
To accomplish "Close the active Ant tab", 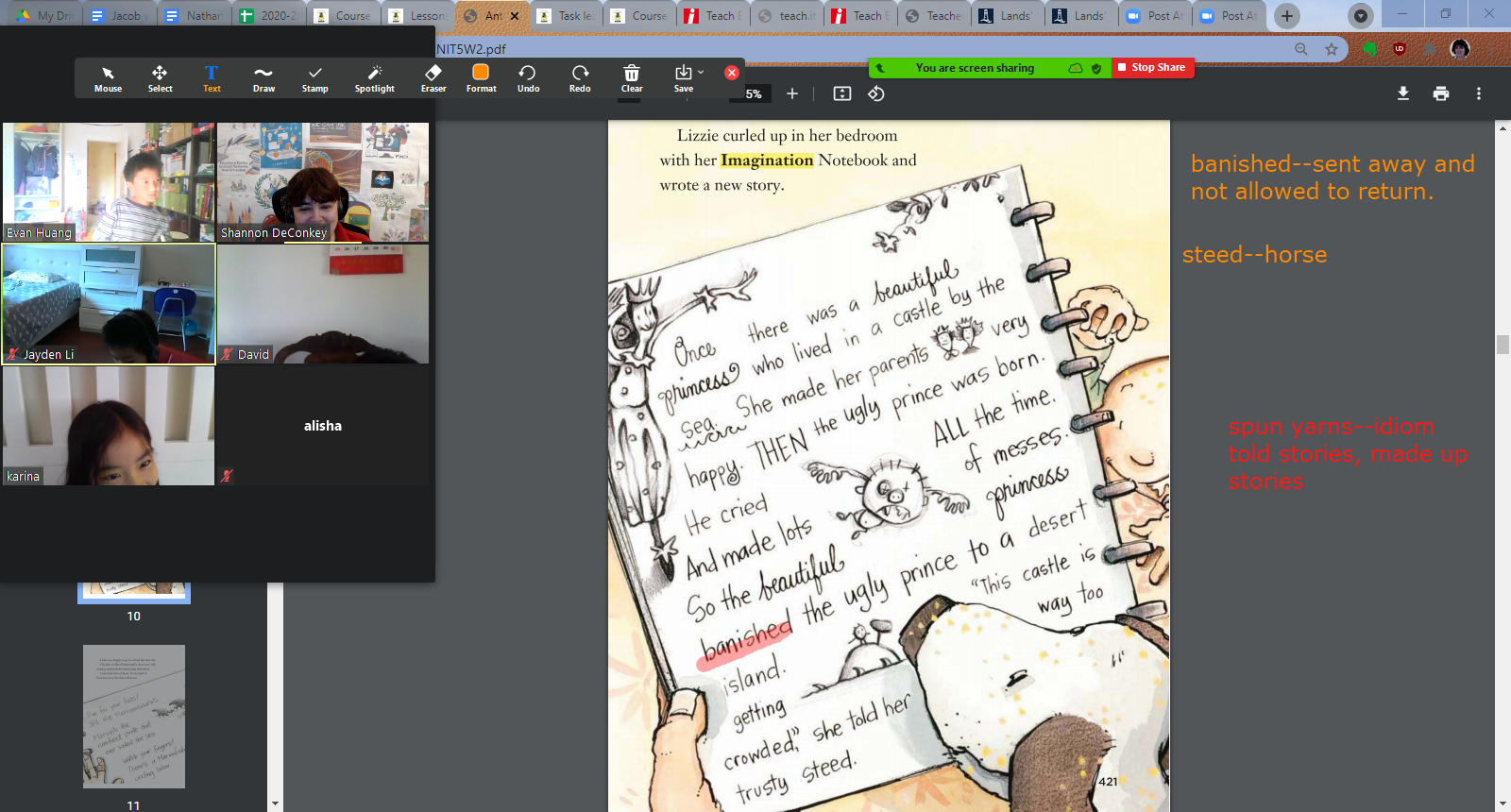I will 515,16.
